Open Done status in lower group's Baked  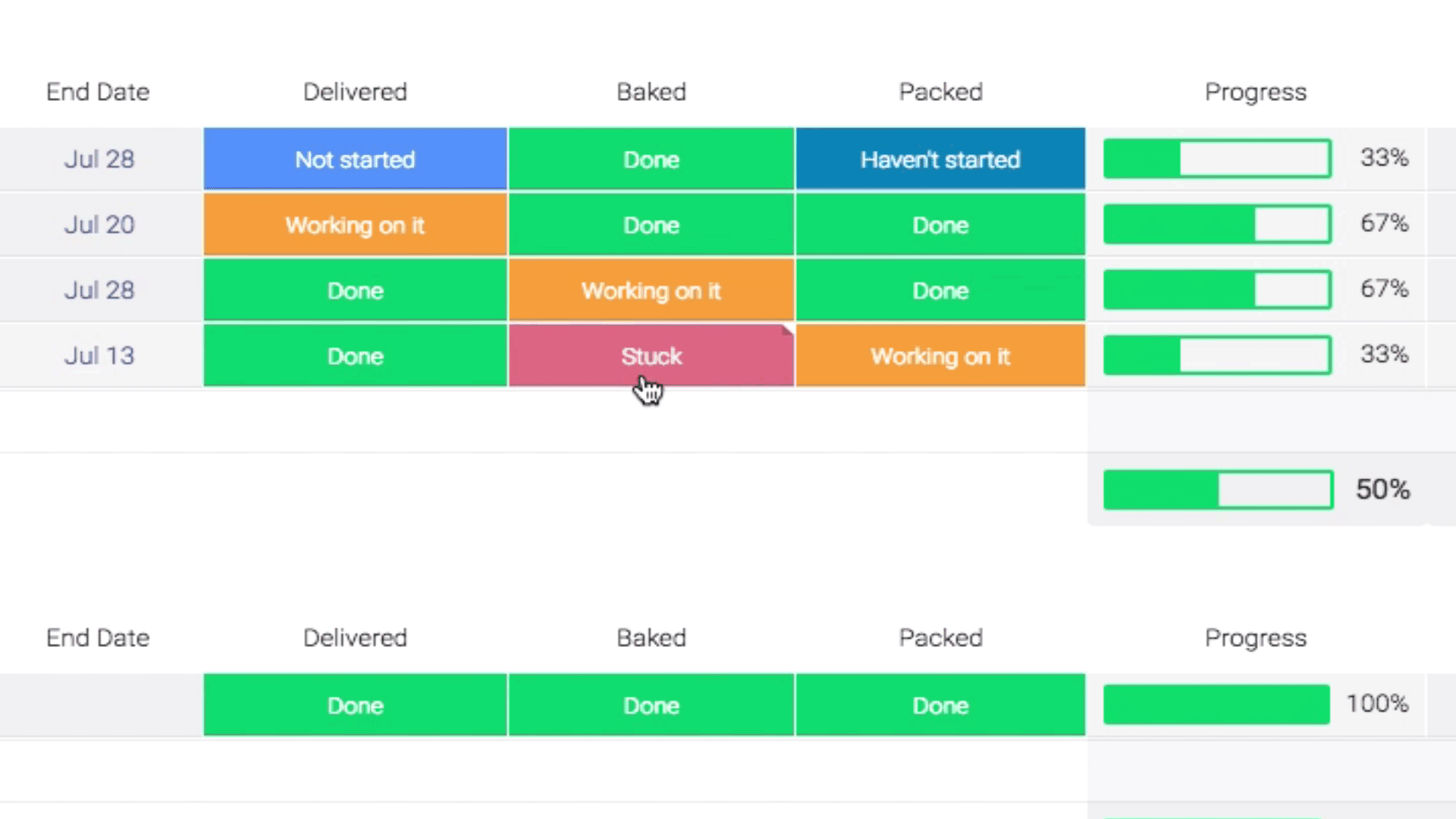651,705
